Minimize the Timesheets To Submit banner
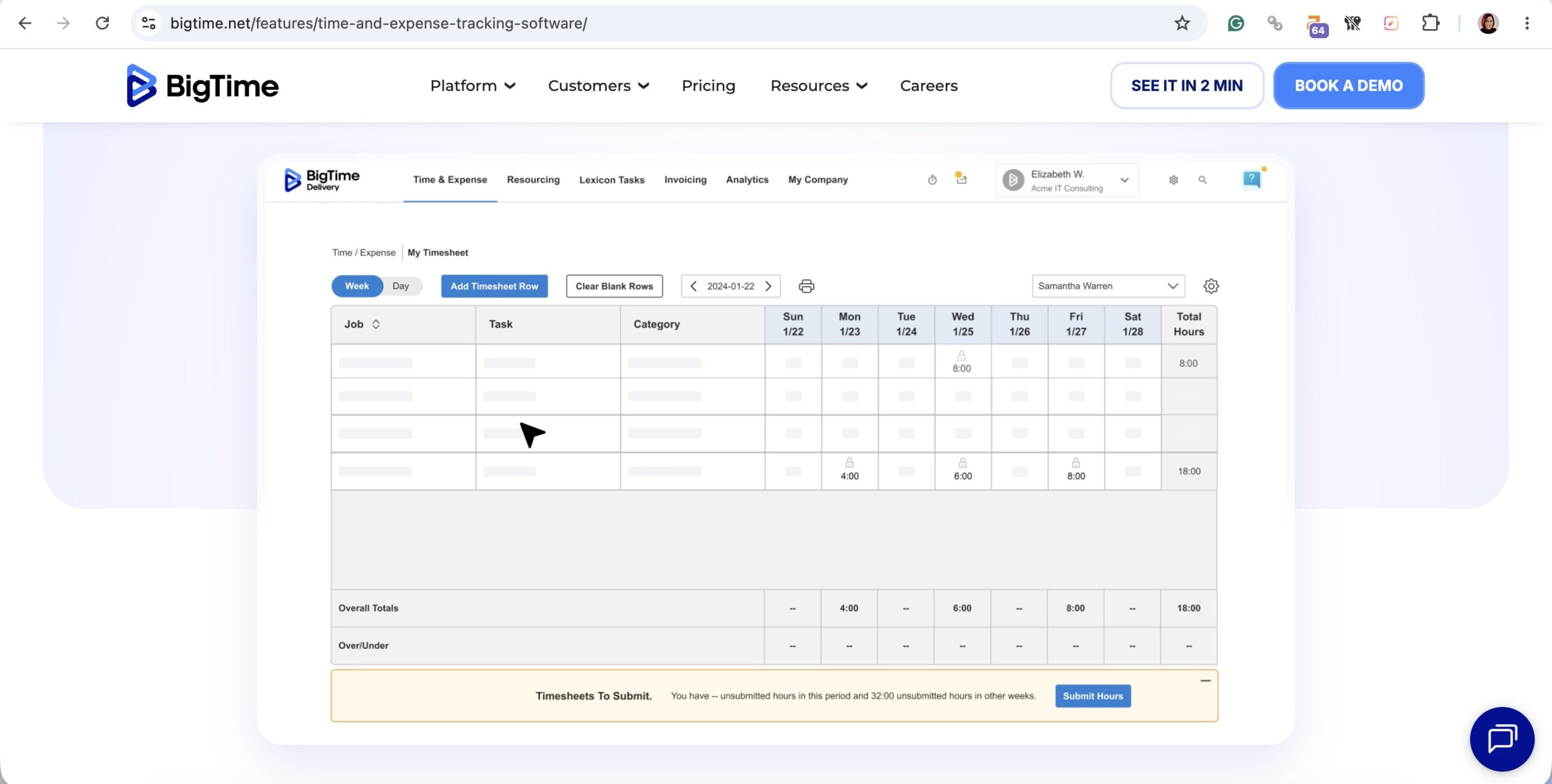 [1205, 680]
